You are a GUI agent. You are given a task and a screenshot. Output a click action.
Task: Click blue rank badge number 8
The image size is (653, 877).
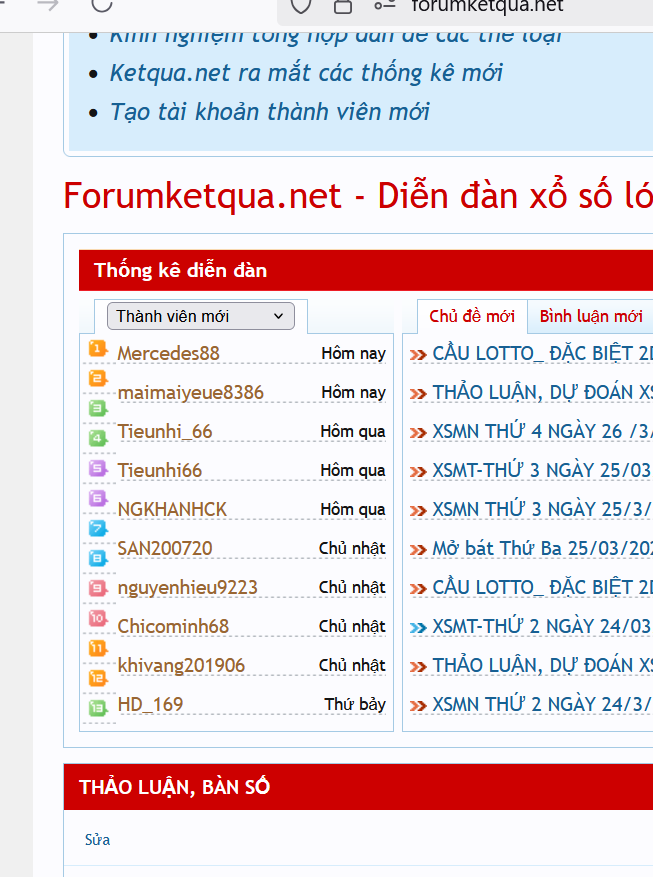[x=98, y=558]
